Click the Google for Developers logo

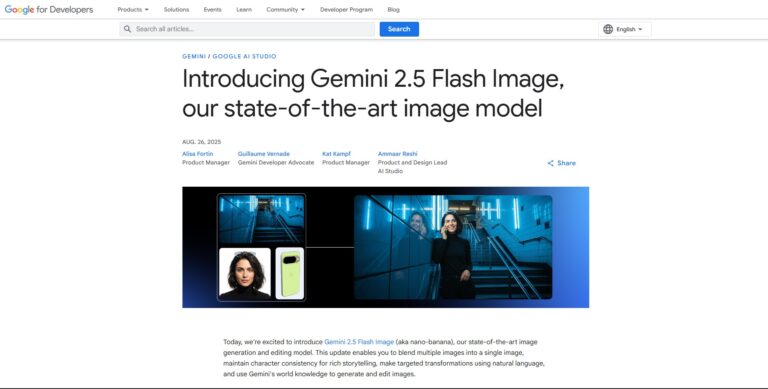tap(48, 9)
